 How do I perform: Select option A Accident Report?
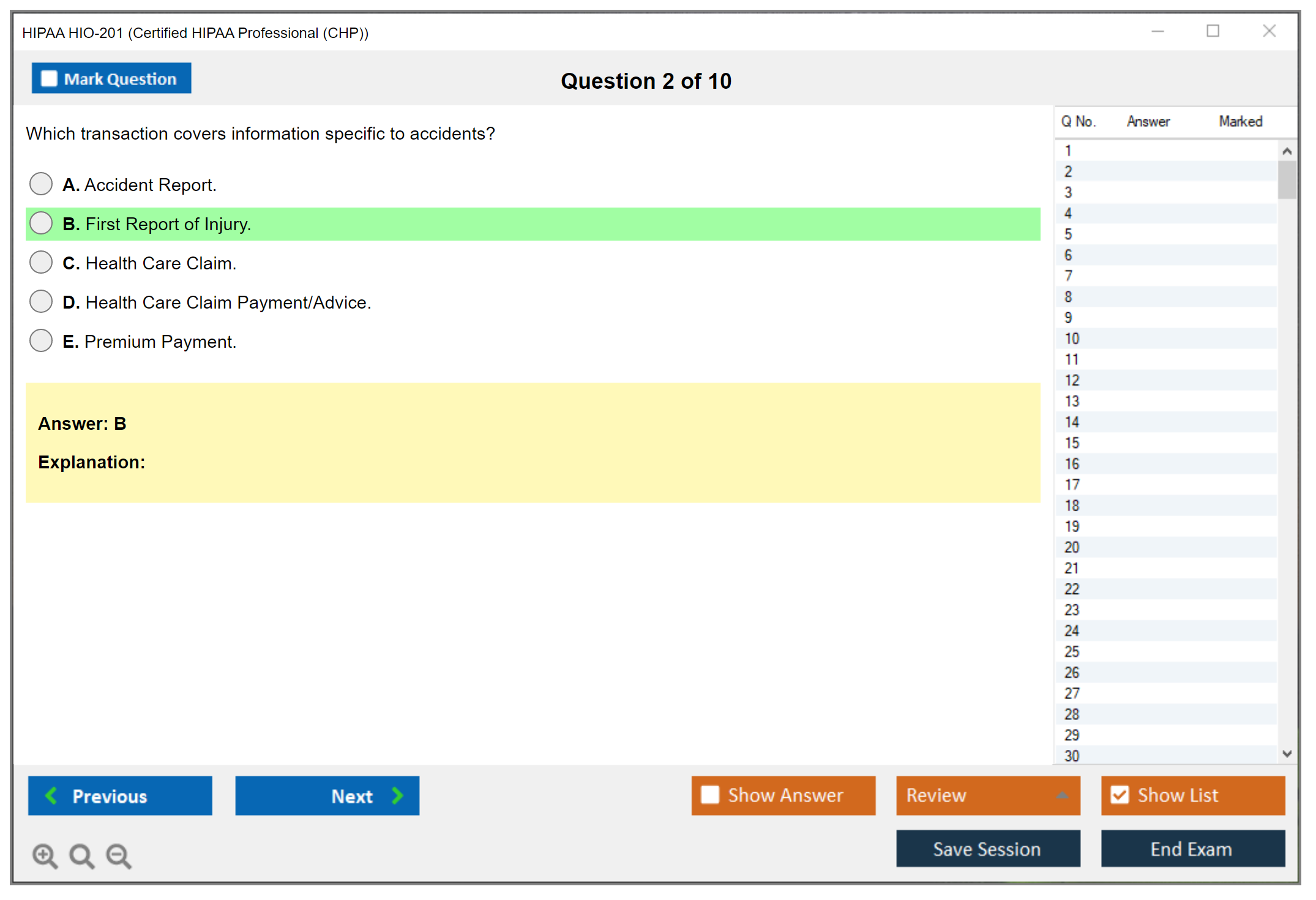[41, 184]
